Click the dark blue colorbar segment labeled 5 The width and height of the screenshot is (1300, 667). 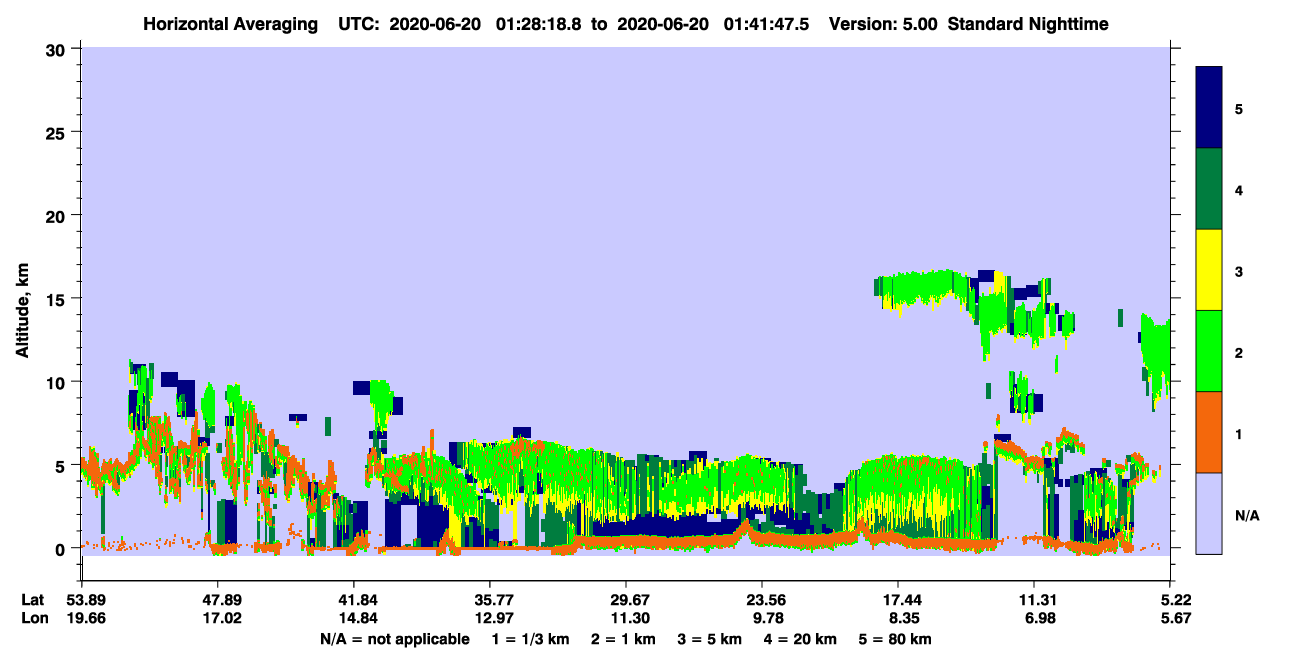[1209, 108]
